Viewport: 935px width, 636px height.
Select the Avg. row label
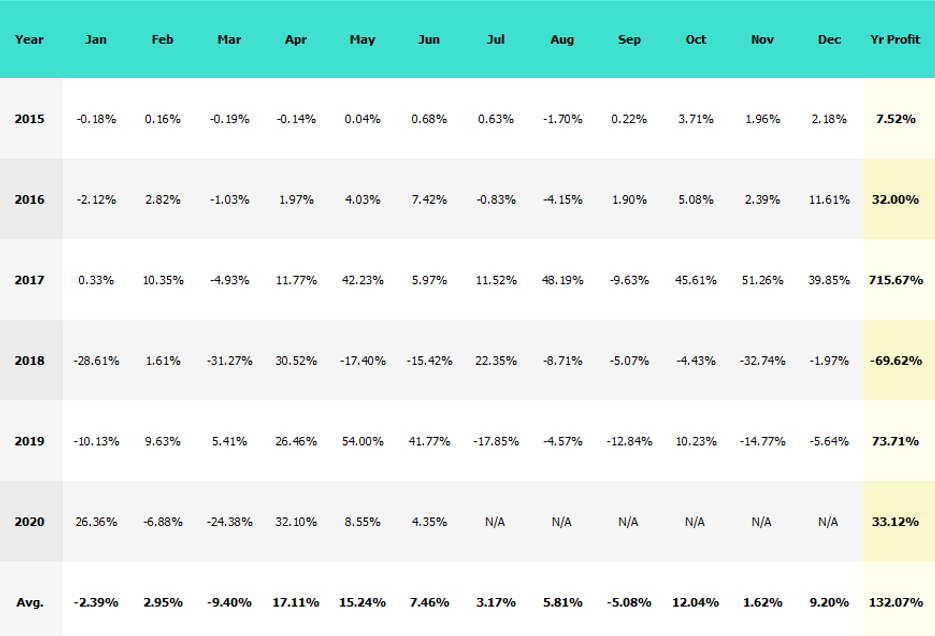tap(30, 603)
